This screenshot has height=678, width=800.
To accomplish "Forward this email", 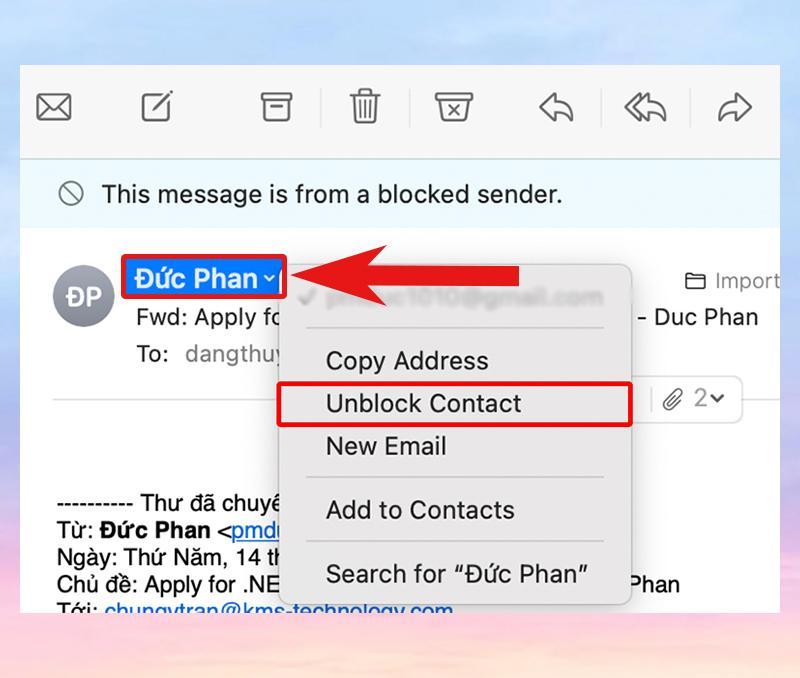I will pyautogui.click(x=735, y=107).
